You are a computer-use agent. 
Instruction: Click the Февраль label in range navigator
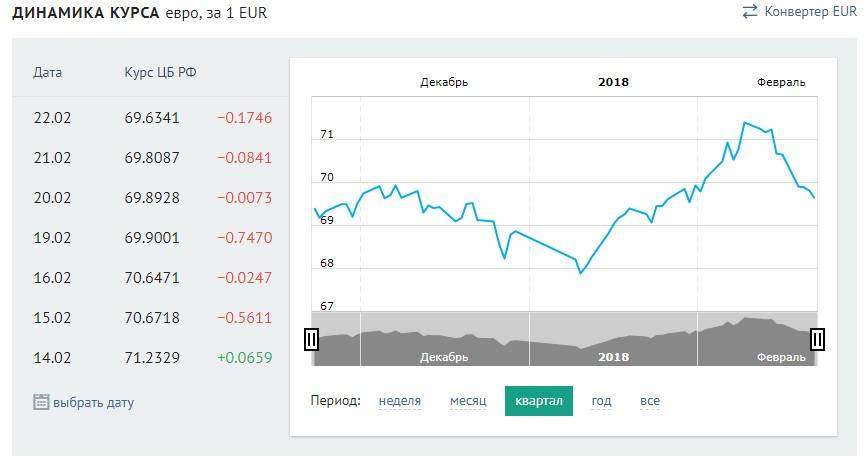pyautogui.click(x=781, y=357)
